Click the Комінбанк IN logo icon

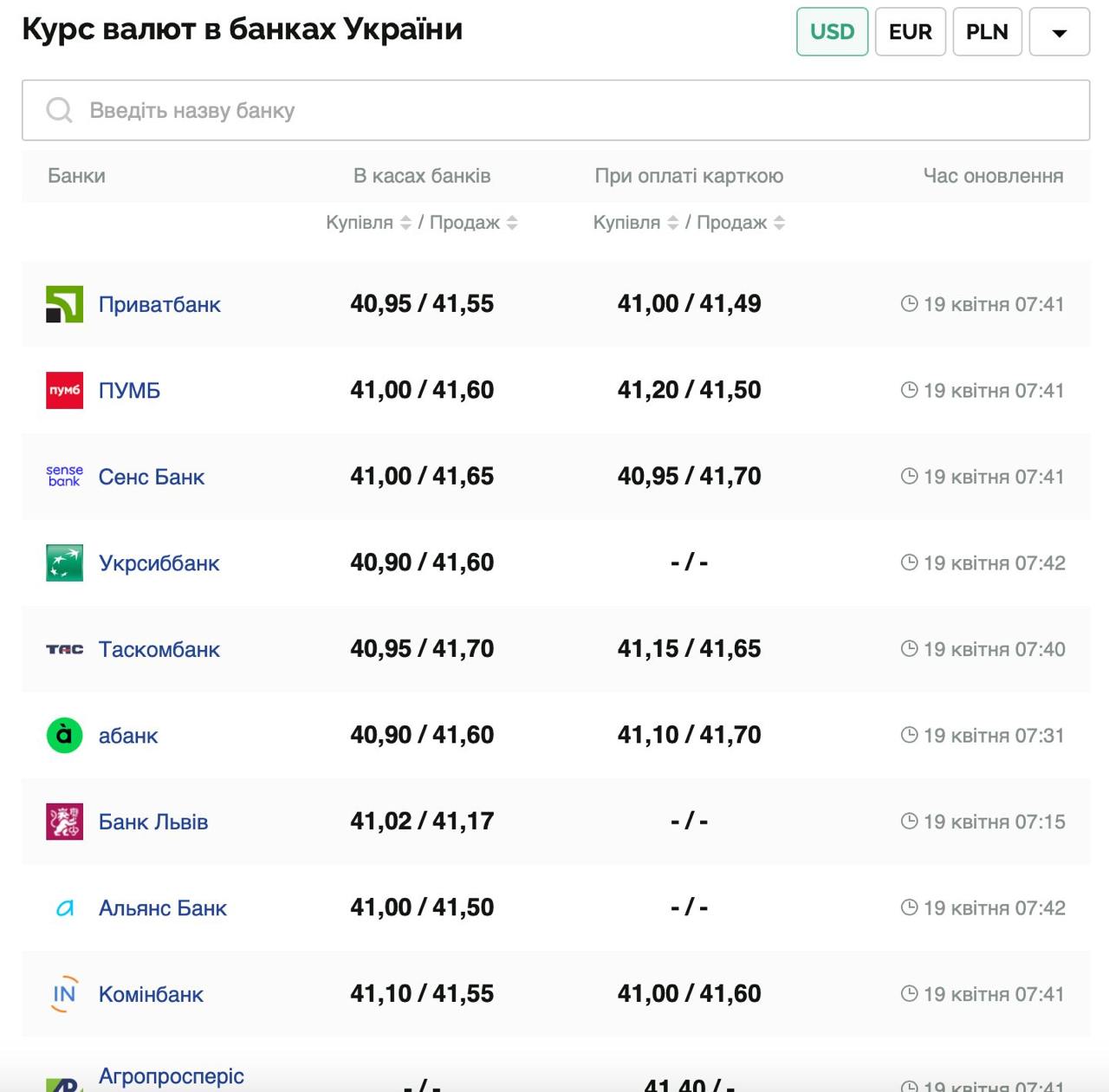pyautogui.click(x=64, y=994)
